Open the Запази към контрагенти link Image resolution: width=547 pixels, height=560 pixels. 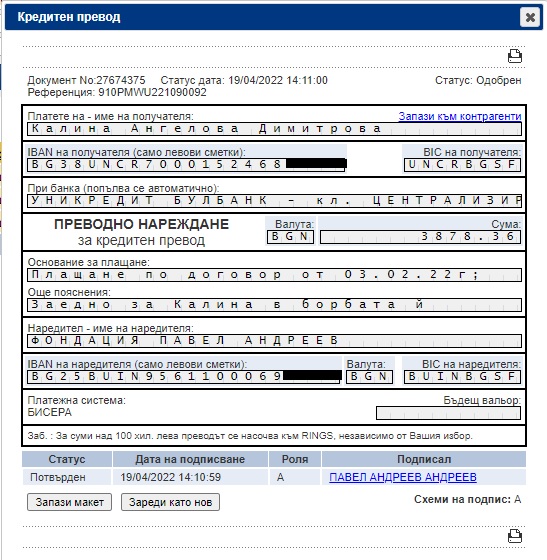460,116
